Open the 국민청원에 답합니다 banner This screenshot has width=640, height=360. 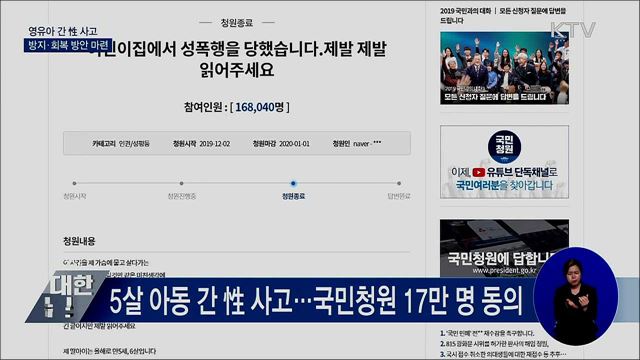point(504,248)
